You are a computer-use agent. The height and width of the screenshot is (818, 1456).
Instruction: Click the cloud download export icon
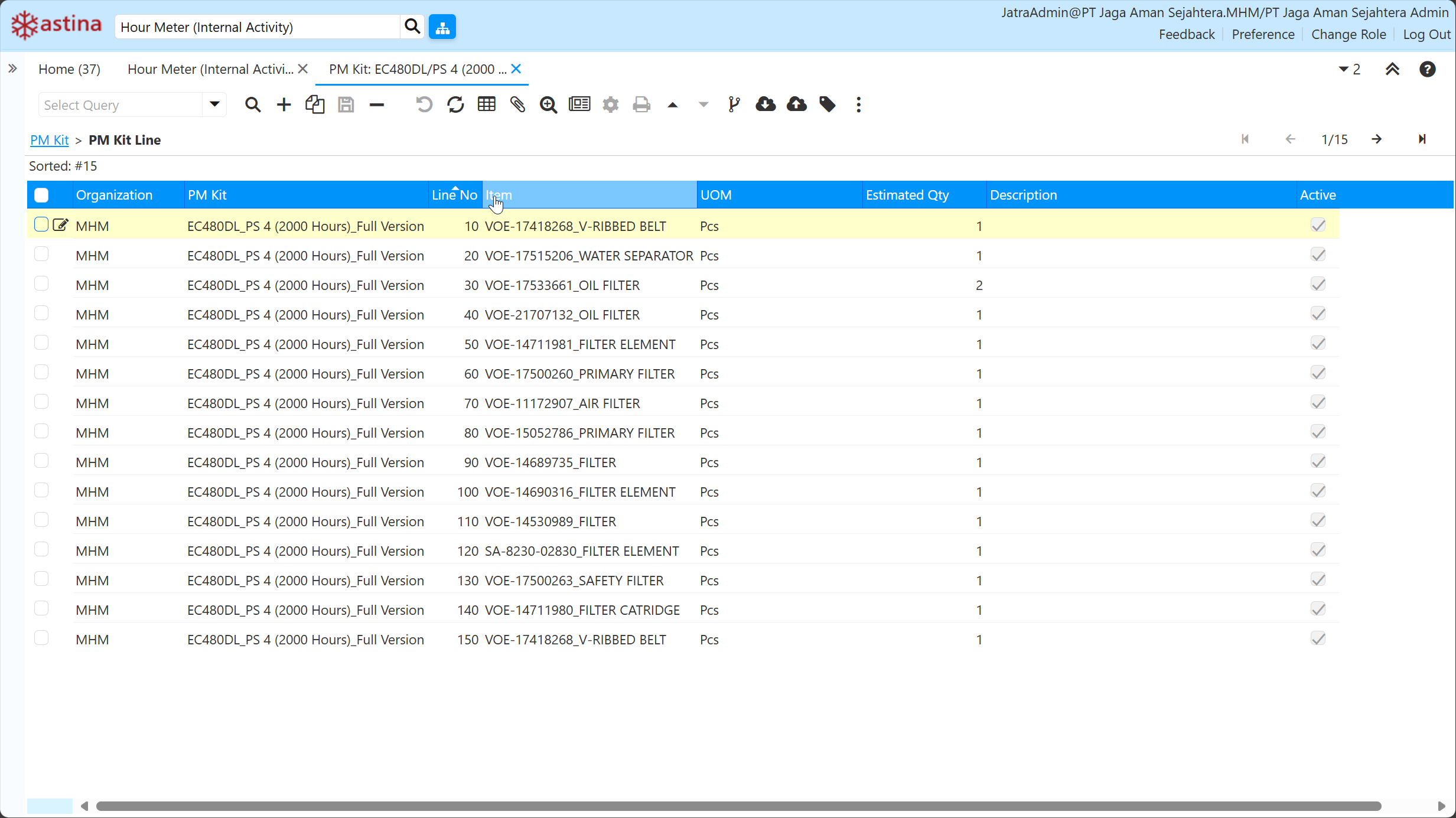[766, 105]
